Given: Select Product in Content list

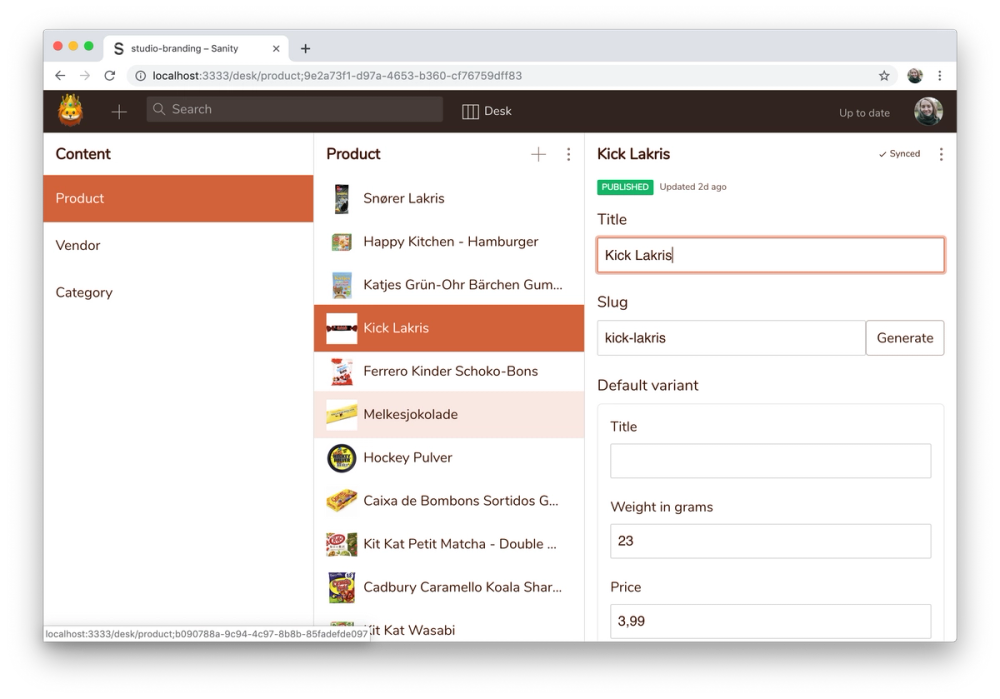Looking at the screenshot, I should [x=179, y=198].
